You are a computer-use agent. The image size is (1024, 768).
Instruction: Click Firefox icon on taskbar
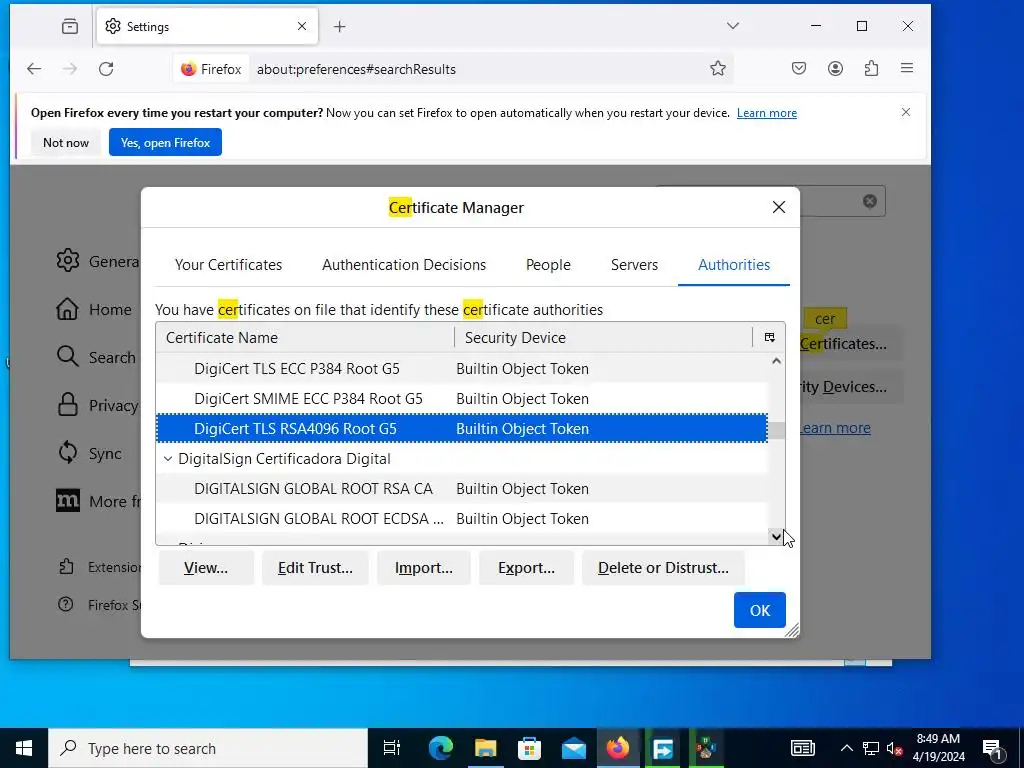tap(618, 748)
